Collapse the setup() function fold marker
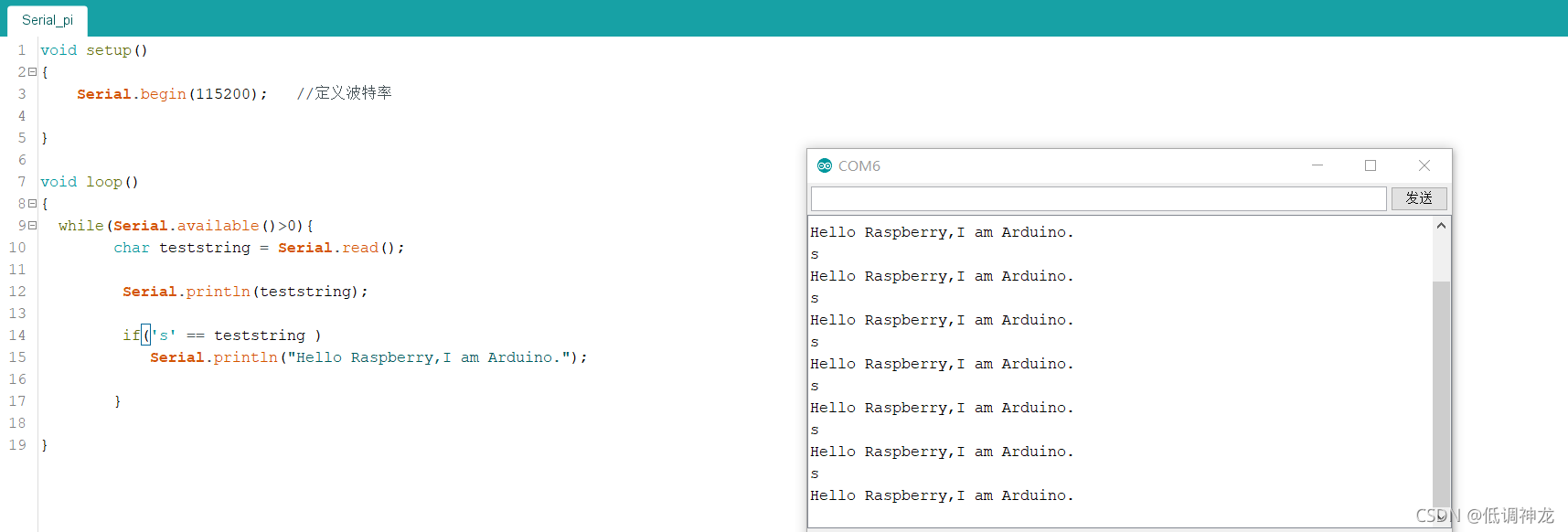This screenshot has width=1568, height=532. pyautogui.click(x=33, y=72)
